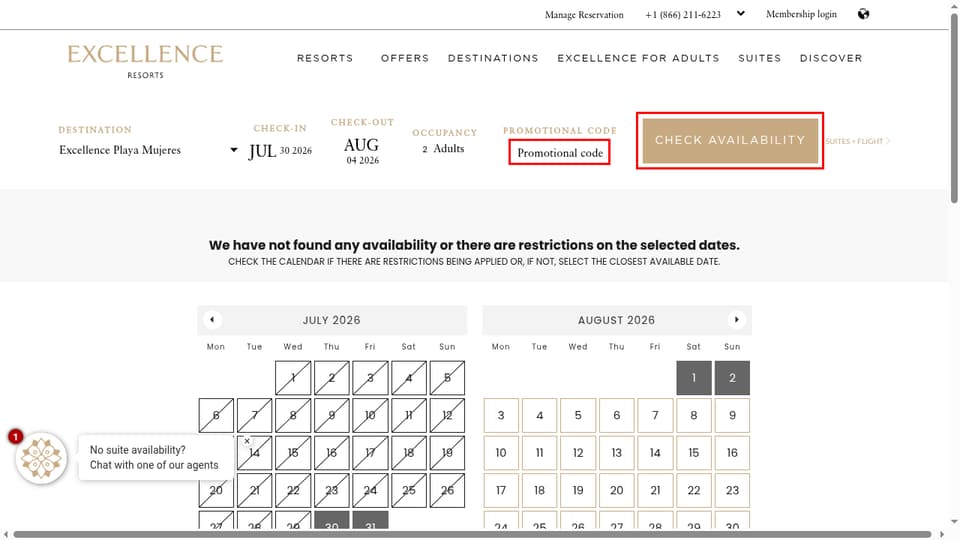This screenshot has width=960, height=540.
Task: Select August 23 in the calendar
Action: 732,490
